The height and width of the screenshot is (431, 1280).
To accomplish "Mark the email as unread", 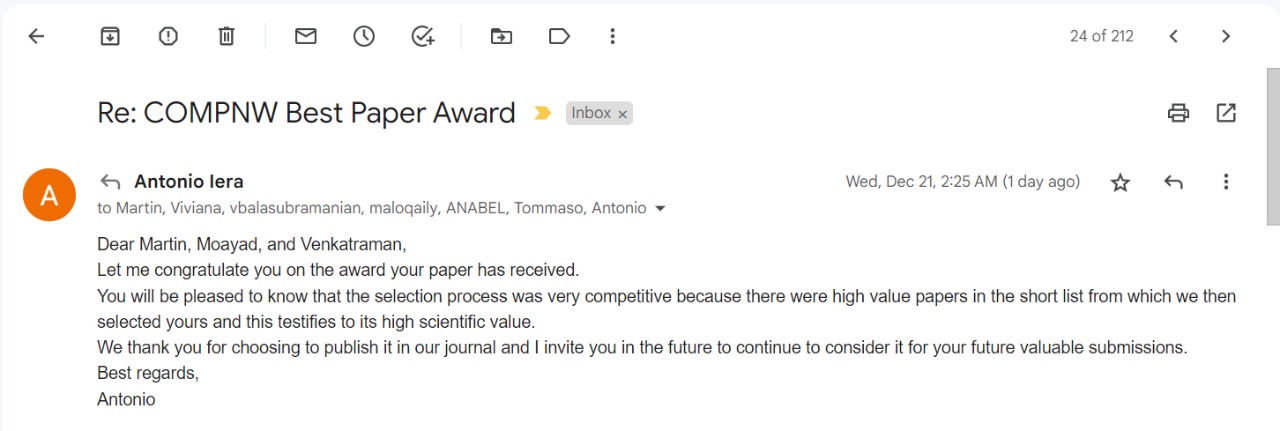I will click(x=305, y=36).
